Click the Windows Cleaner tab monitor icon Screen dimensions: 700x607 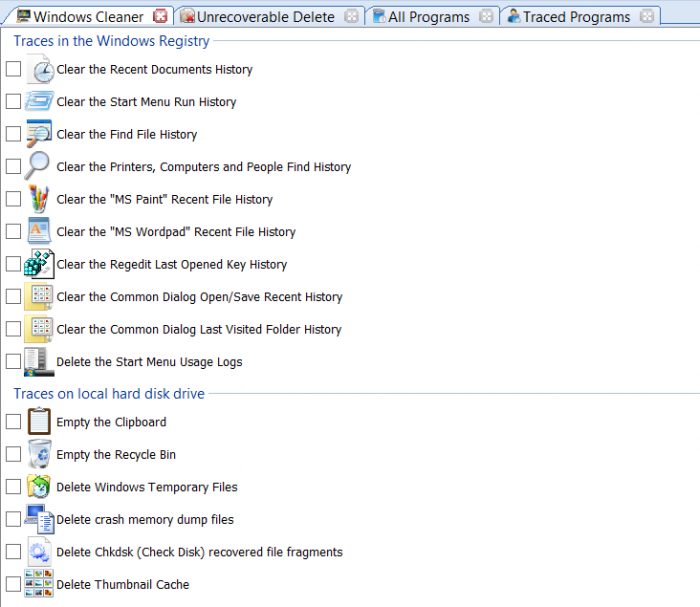23,16
